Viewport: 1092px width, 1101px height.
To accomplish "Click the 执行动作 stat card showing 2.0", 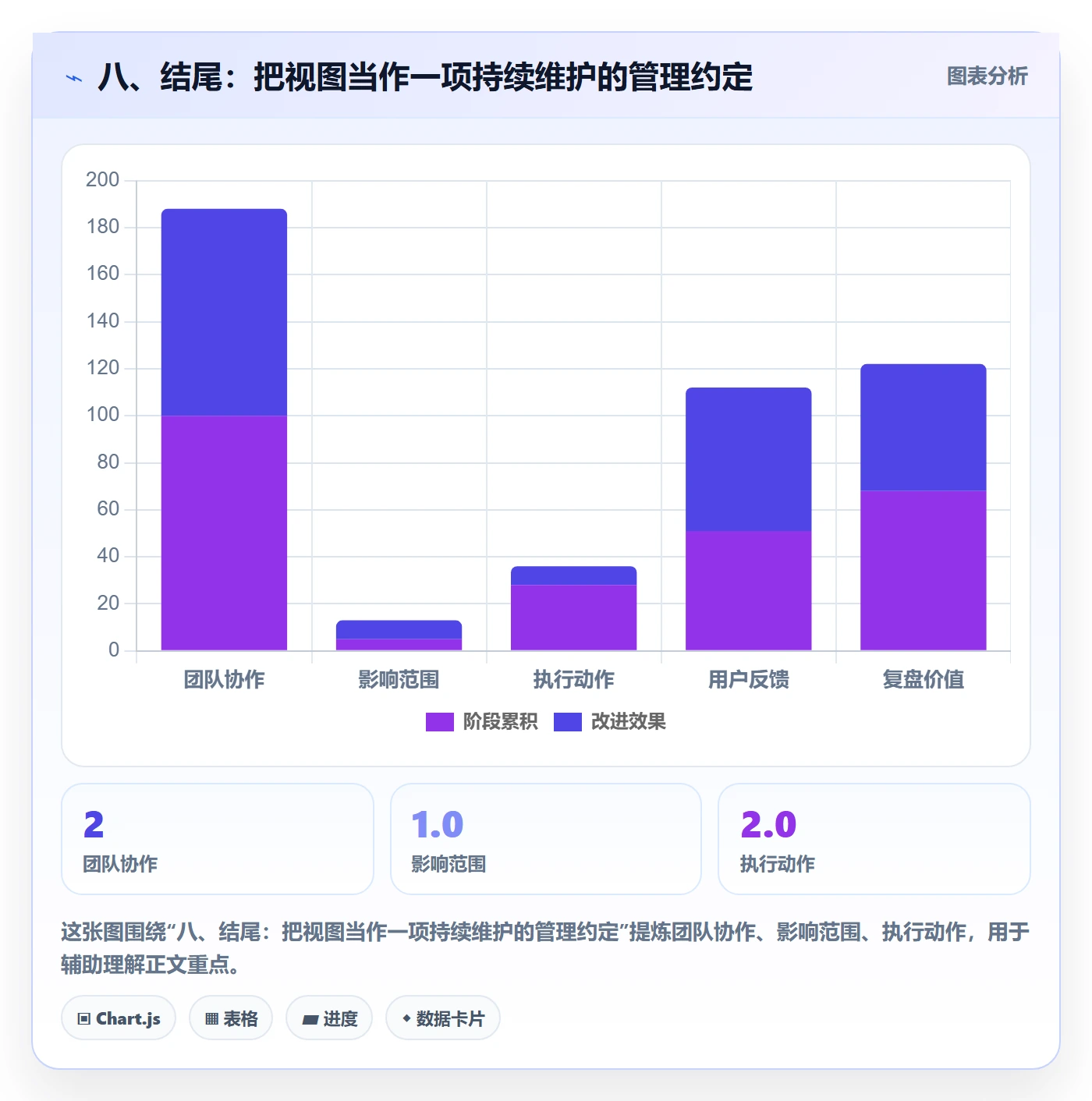I will tap(874, 839).
